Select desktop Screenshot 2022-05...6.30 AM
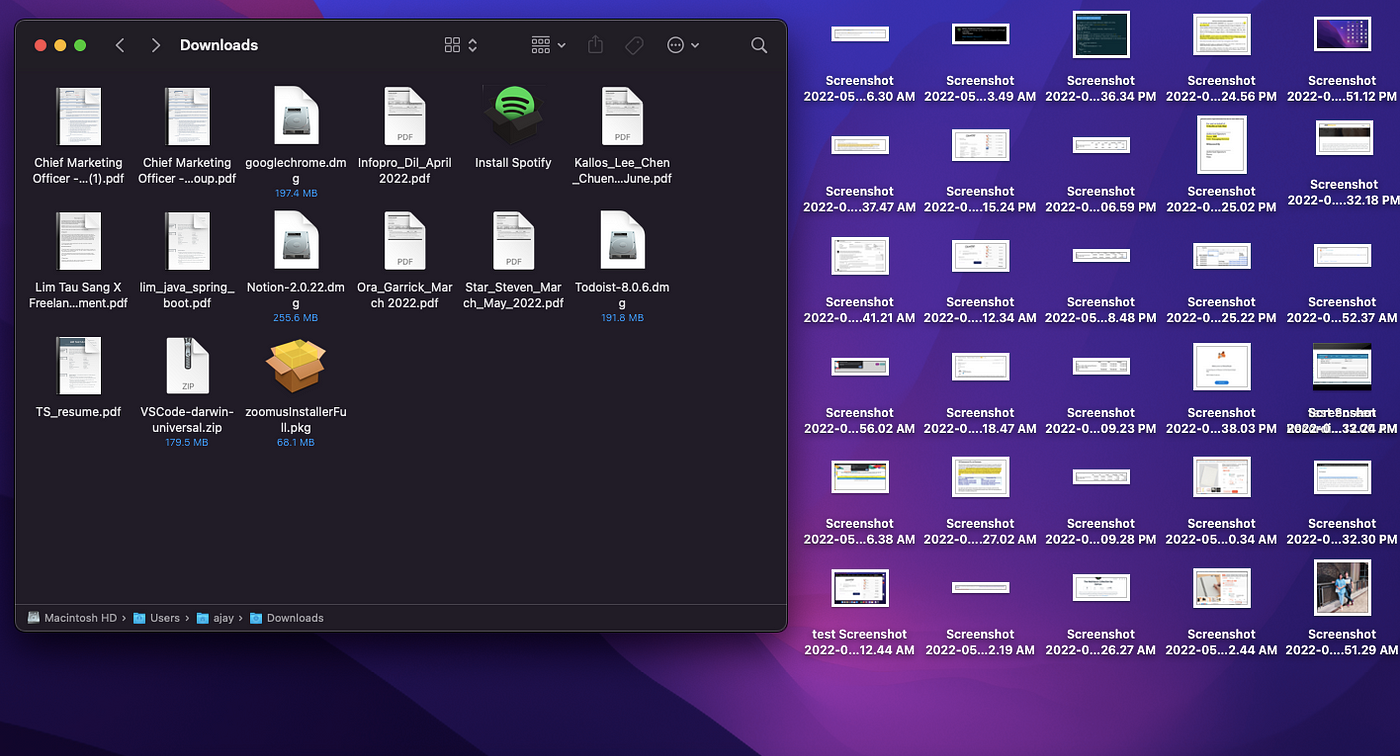This screenshot has height=756, width=1400. pyautogui.click(x=860, y=34)
